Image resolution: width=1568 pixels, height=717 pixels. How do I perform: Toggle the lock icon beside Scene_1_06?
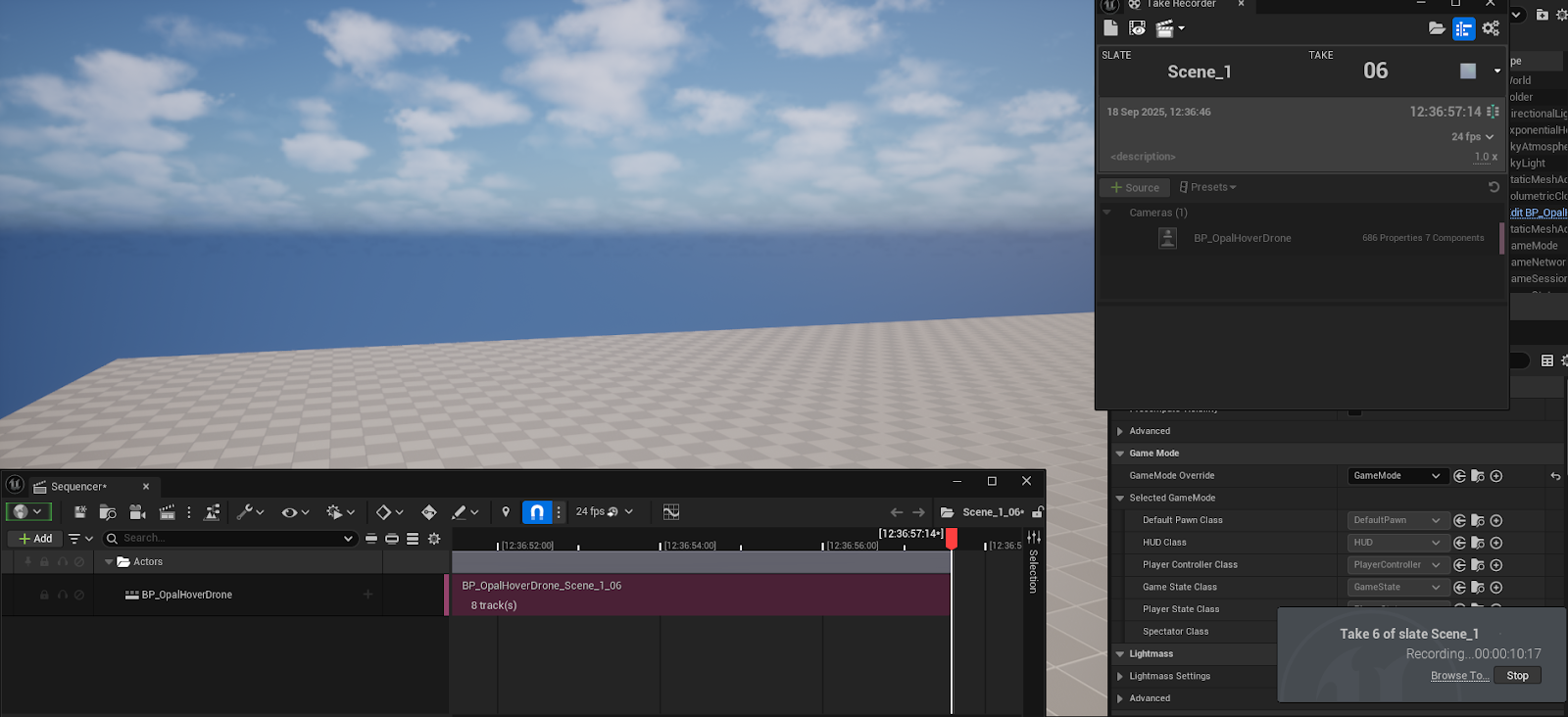coord(1037,512)
